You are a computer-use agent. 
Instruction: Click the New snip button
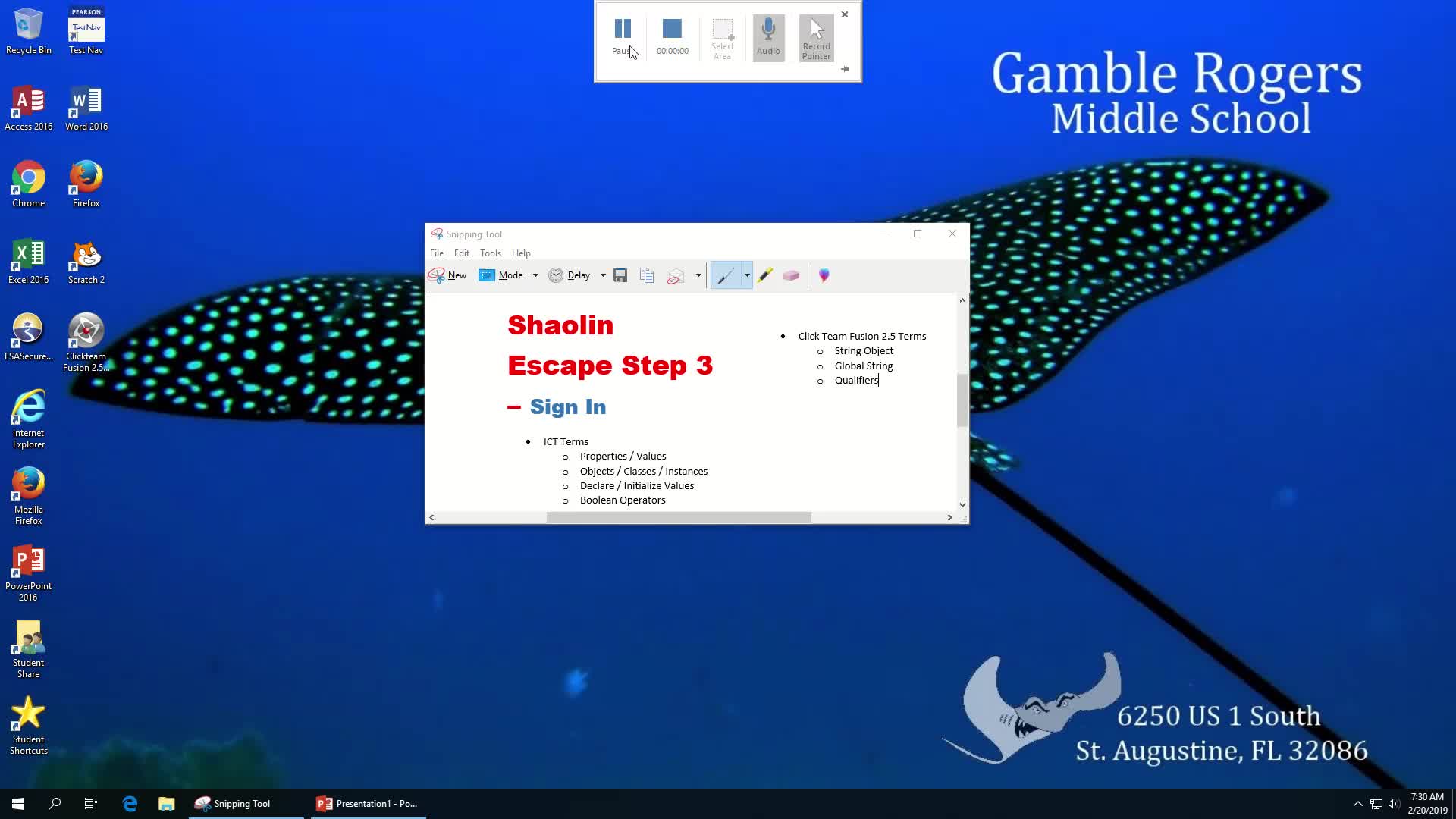pos(449,275)
